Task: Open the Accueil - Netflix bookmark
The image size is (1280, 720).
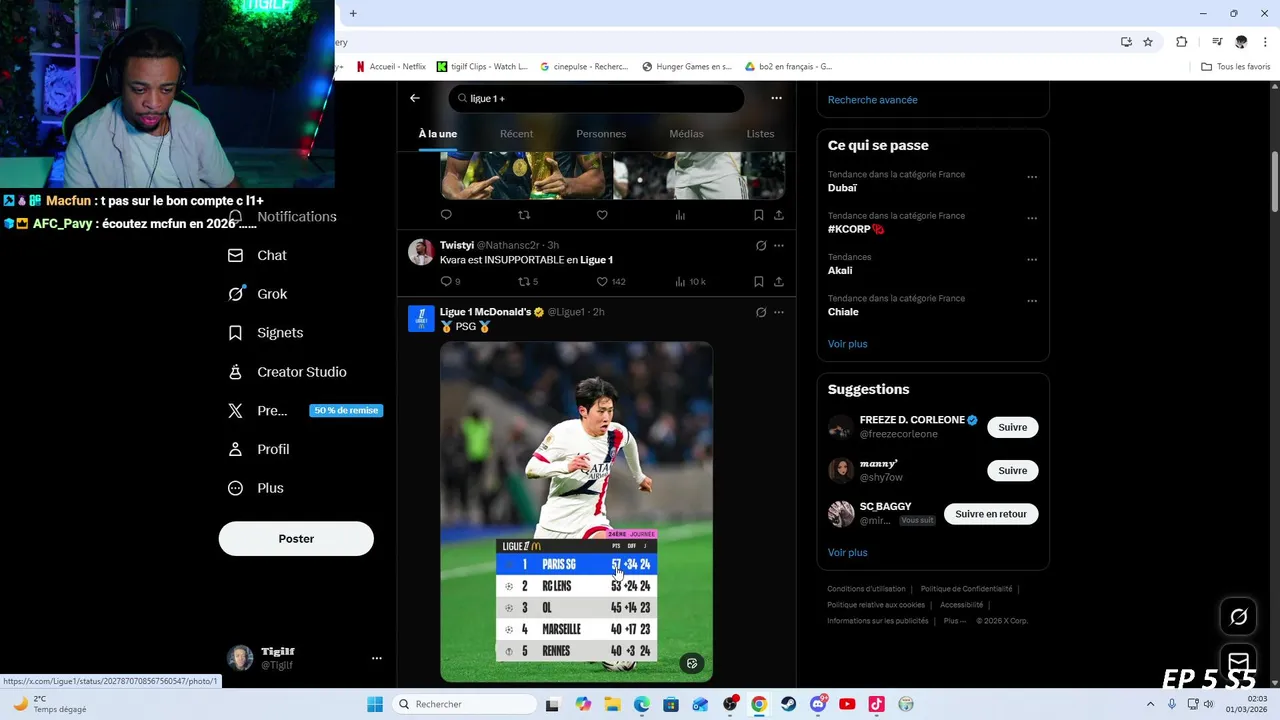Action: click(x=391, y=67)
